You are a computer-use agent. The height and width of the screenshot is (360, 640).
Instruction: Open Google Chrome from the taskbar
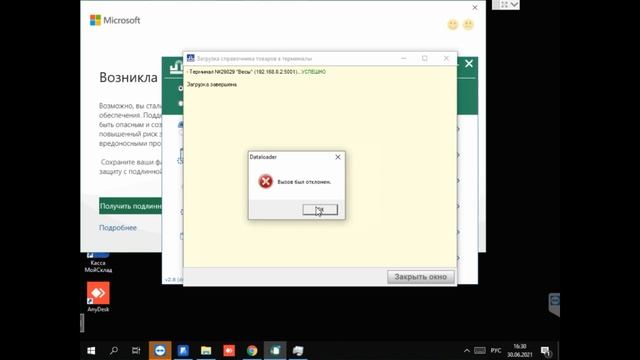pos(252,351)
